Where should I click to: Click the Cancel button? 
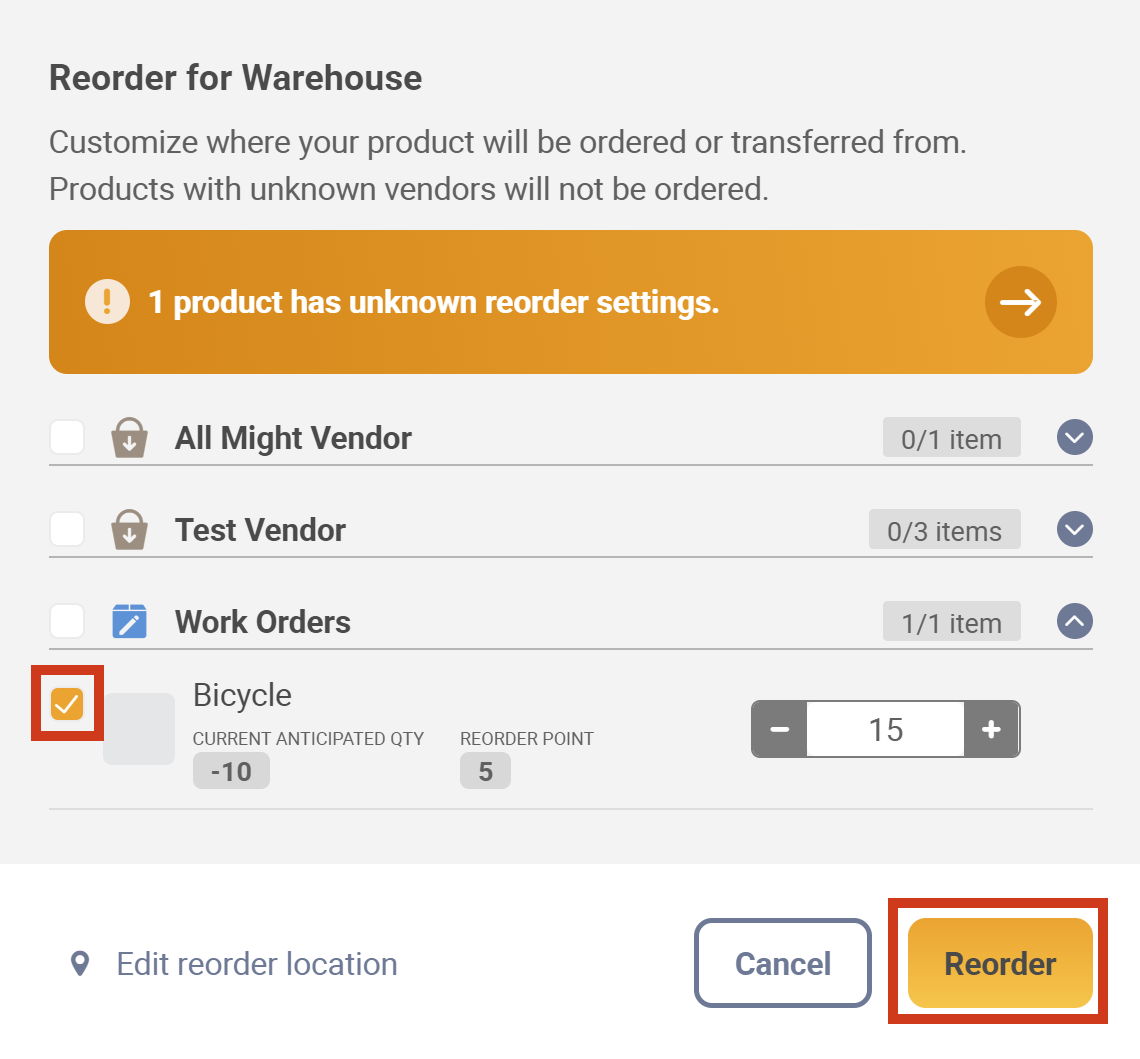[x=782, y=963]
